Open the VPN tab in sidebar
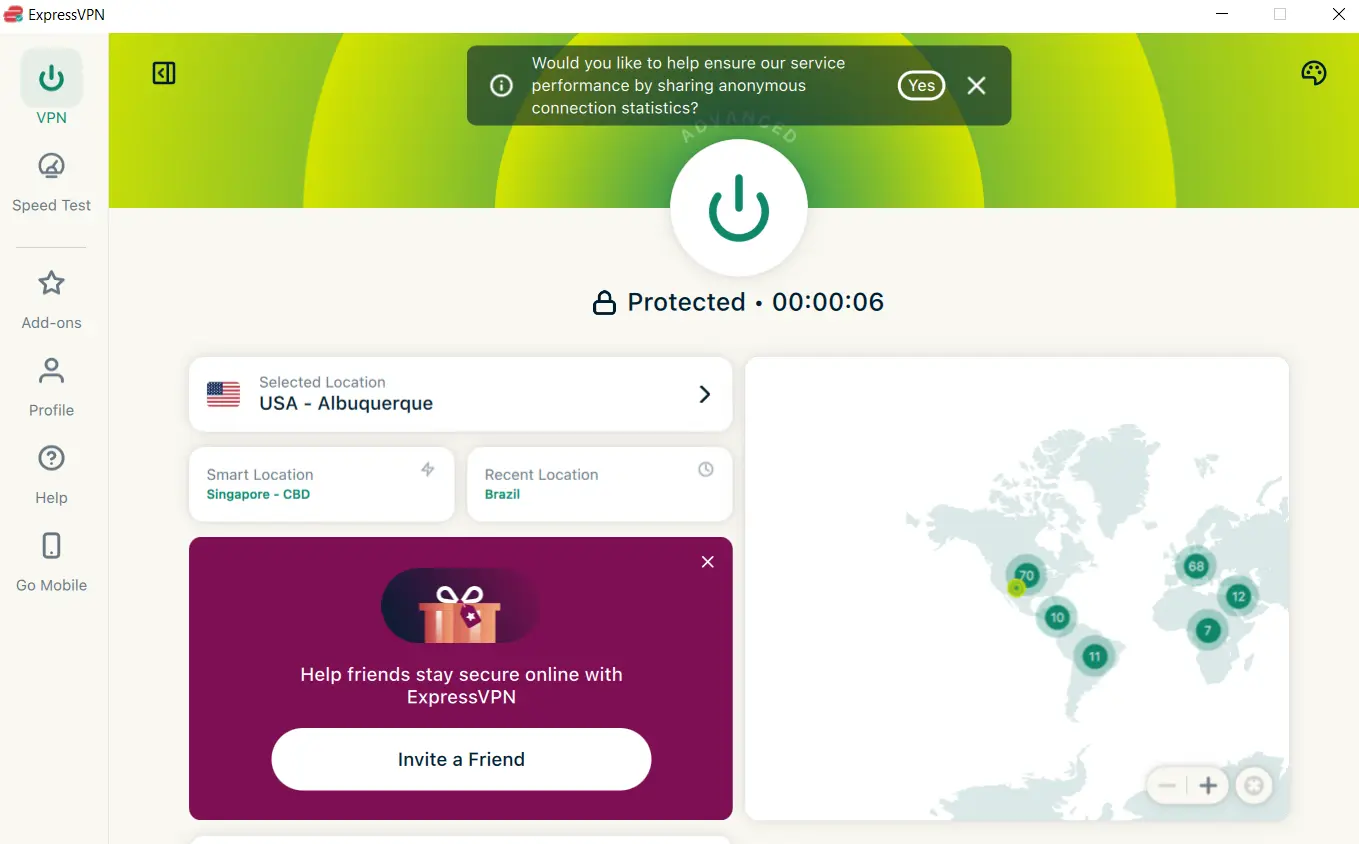Image resolution: width=1359 pixels, height=844 pixels. coord(51,89)
